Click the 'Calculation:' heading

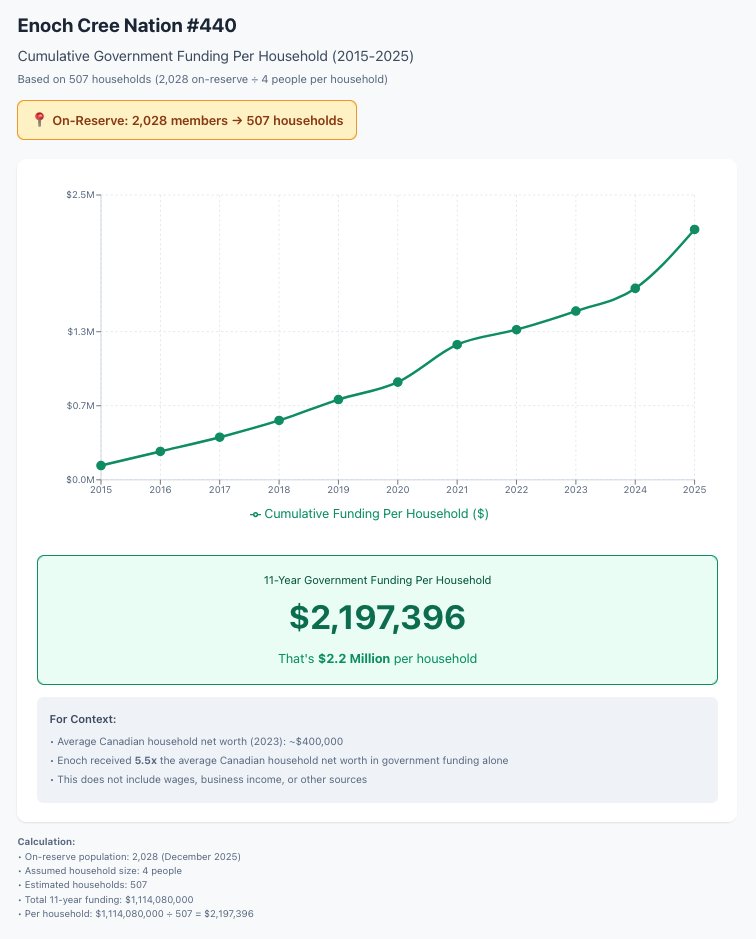click(46, 842)
